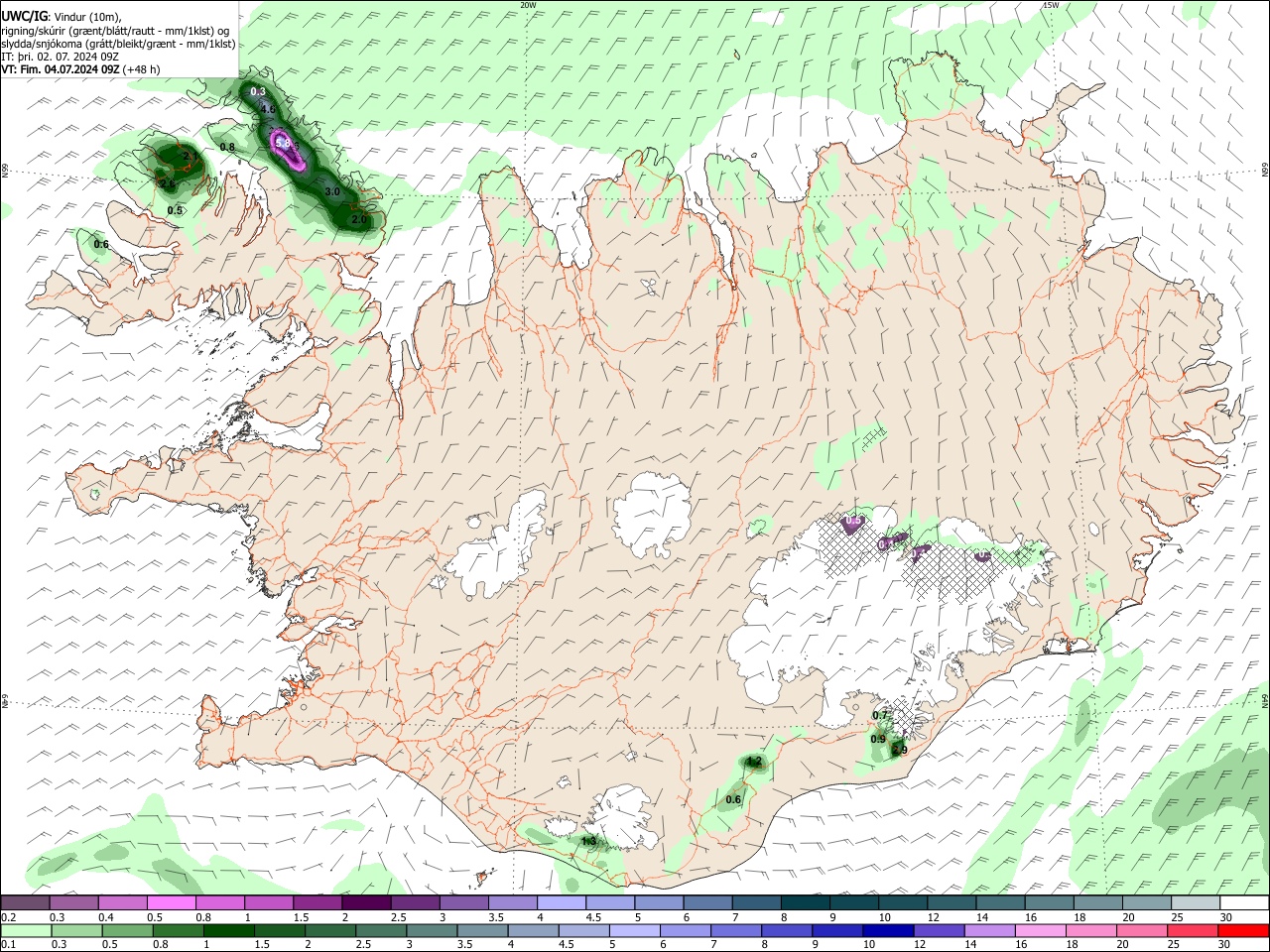1270x952 pixels.
Task: Click the 0.8 precipitation value on the map
Action: (x=227, y=147)
